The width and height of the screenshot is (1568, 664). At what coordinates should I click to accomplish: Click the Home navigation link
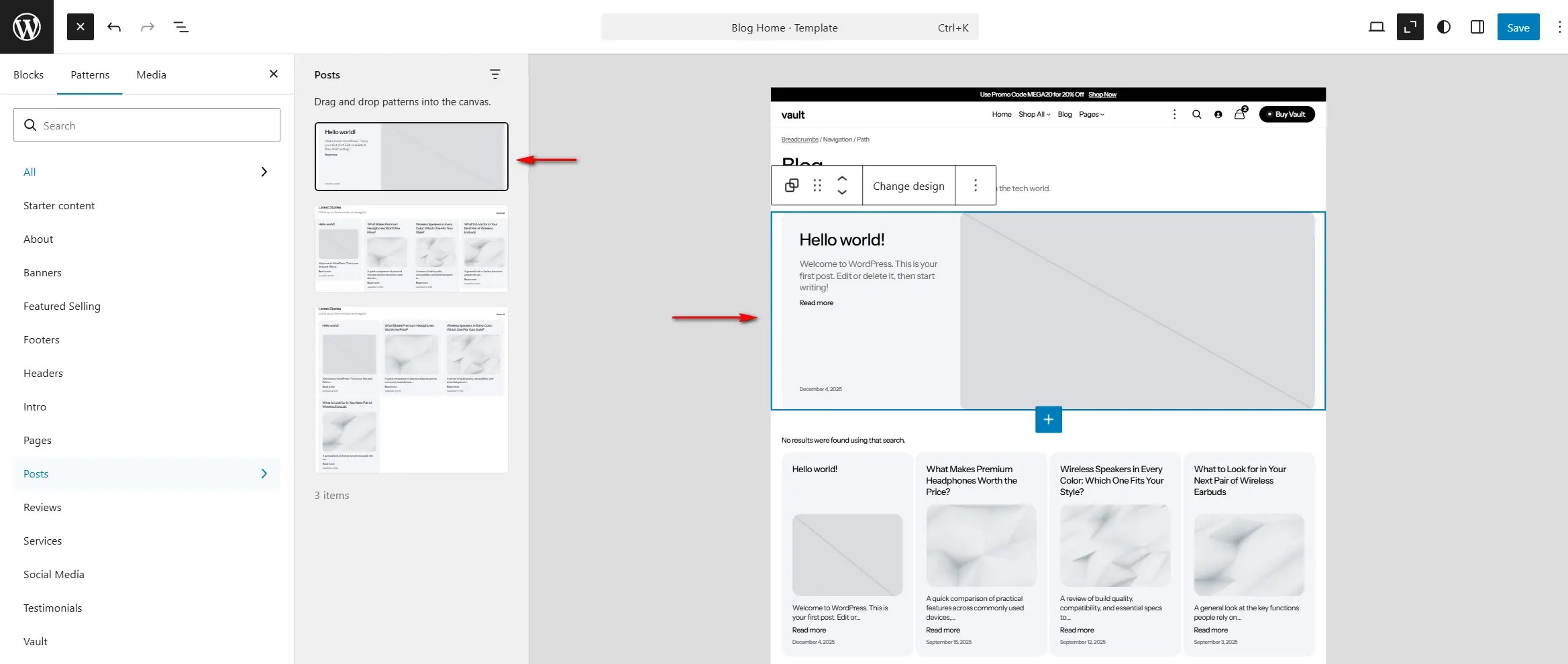(1002, 114)
